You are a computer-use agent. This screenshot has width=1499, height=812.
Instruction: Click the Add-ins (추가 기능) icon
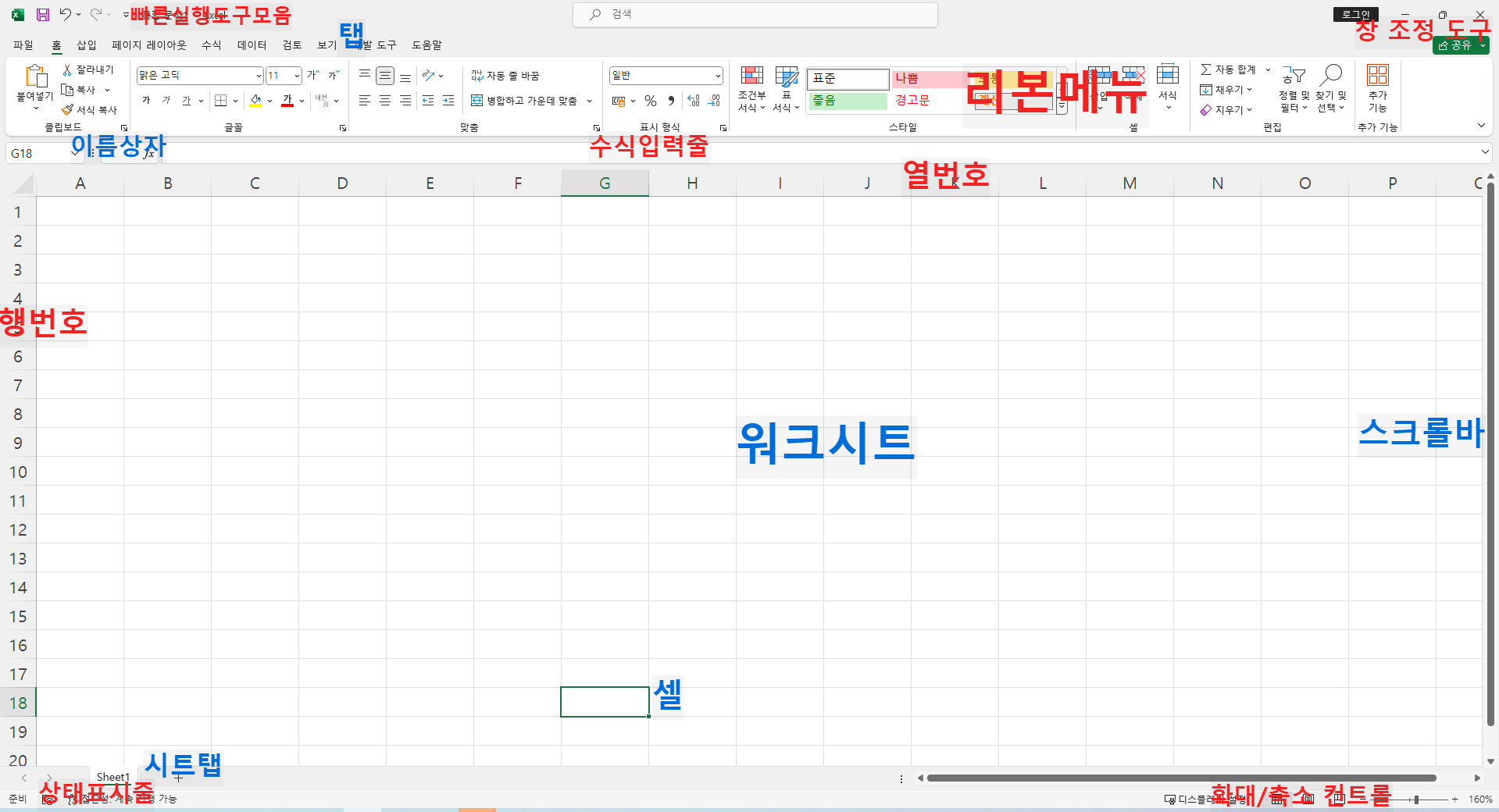coord(1377,77)
